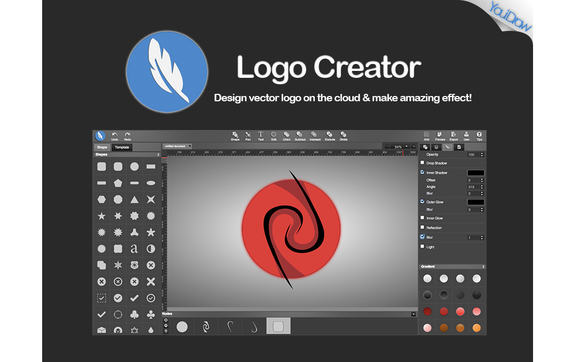Switch to the Shape tab
The width and height of the screenshot is (580, 362).
click(x=102, y=147)
